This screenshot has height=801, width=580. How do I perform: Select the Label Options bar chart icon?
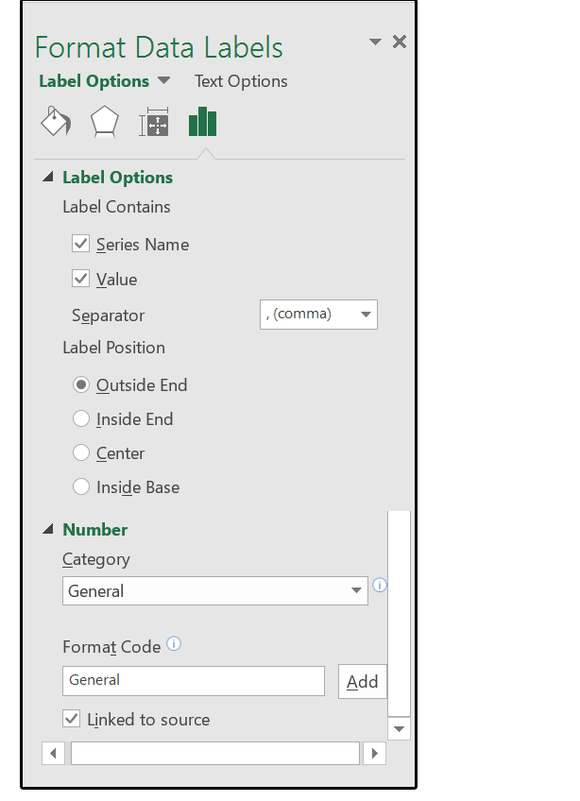click(203, 122)
